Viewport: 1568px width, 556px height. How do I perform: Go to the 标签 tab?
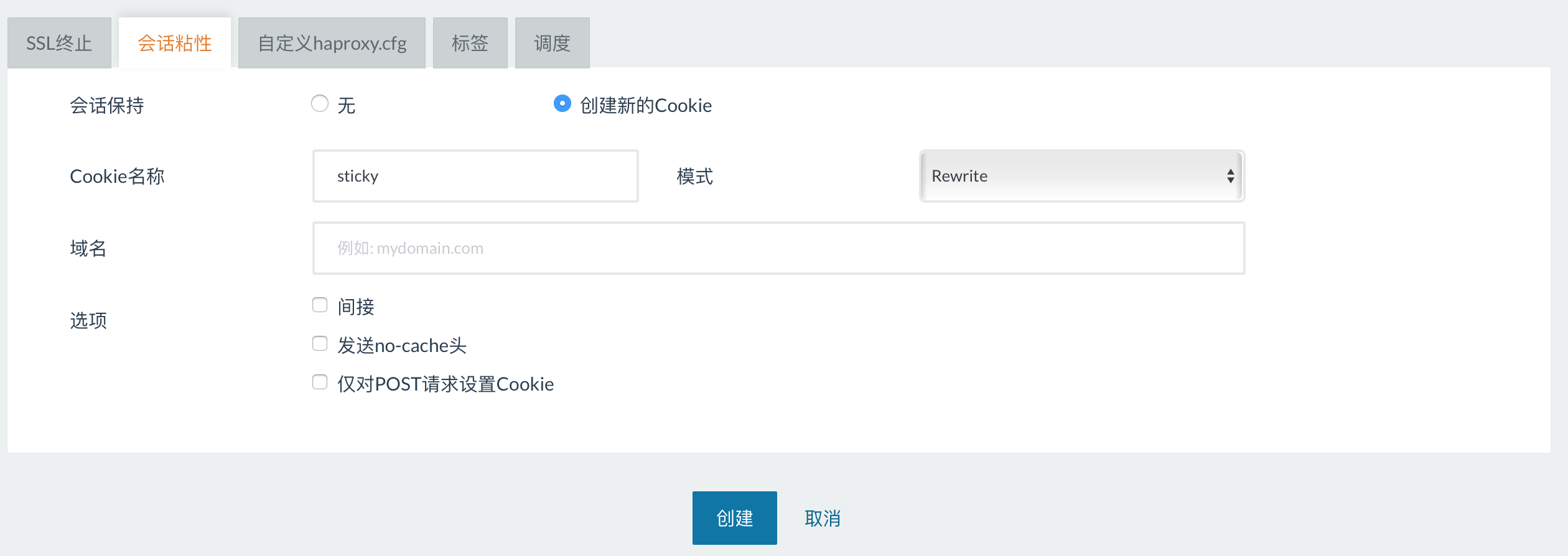point(470,43)
